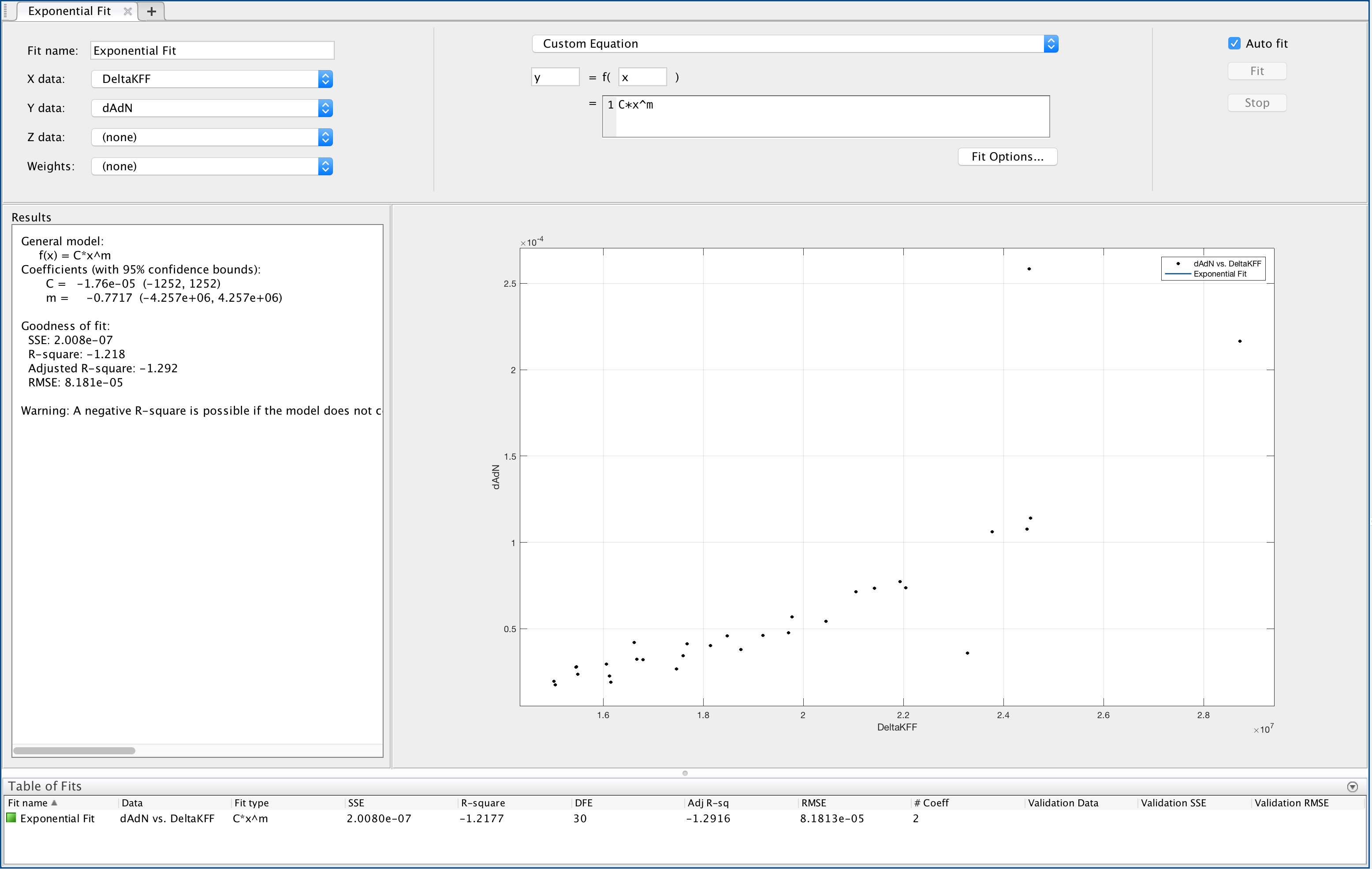The image size is (1372, 869).
Task: Toggle the Auto fit checkbox
Action: (1234, 43)
